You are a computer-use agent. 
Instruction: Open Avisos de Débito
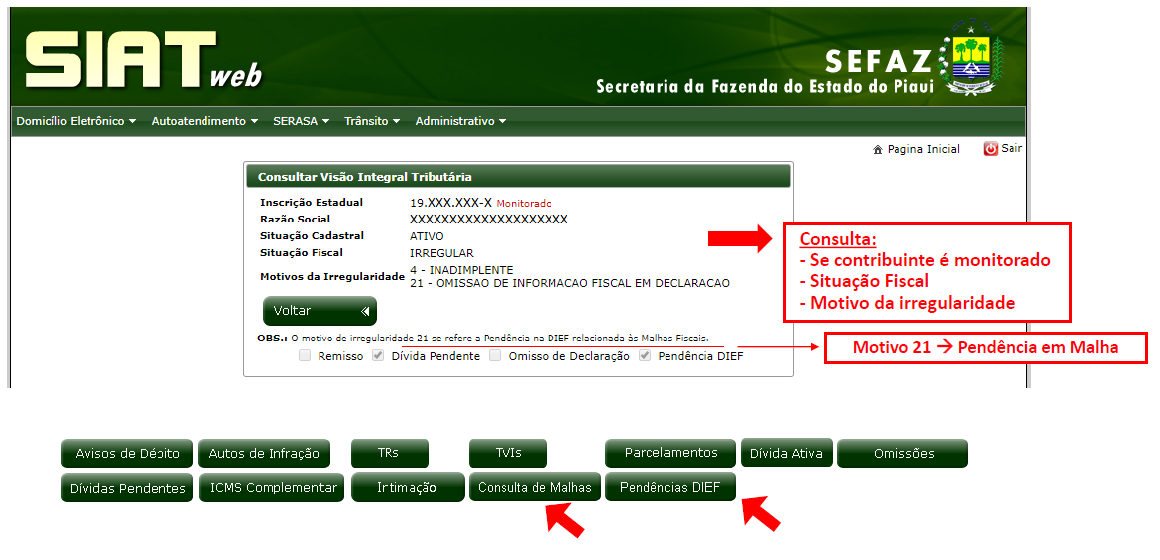click(x=127, y=453)
